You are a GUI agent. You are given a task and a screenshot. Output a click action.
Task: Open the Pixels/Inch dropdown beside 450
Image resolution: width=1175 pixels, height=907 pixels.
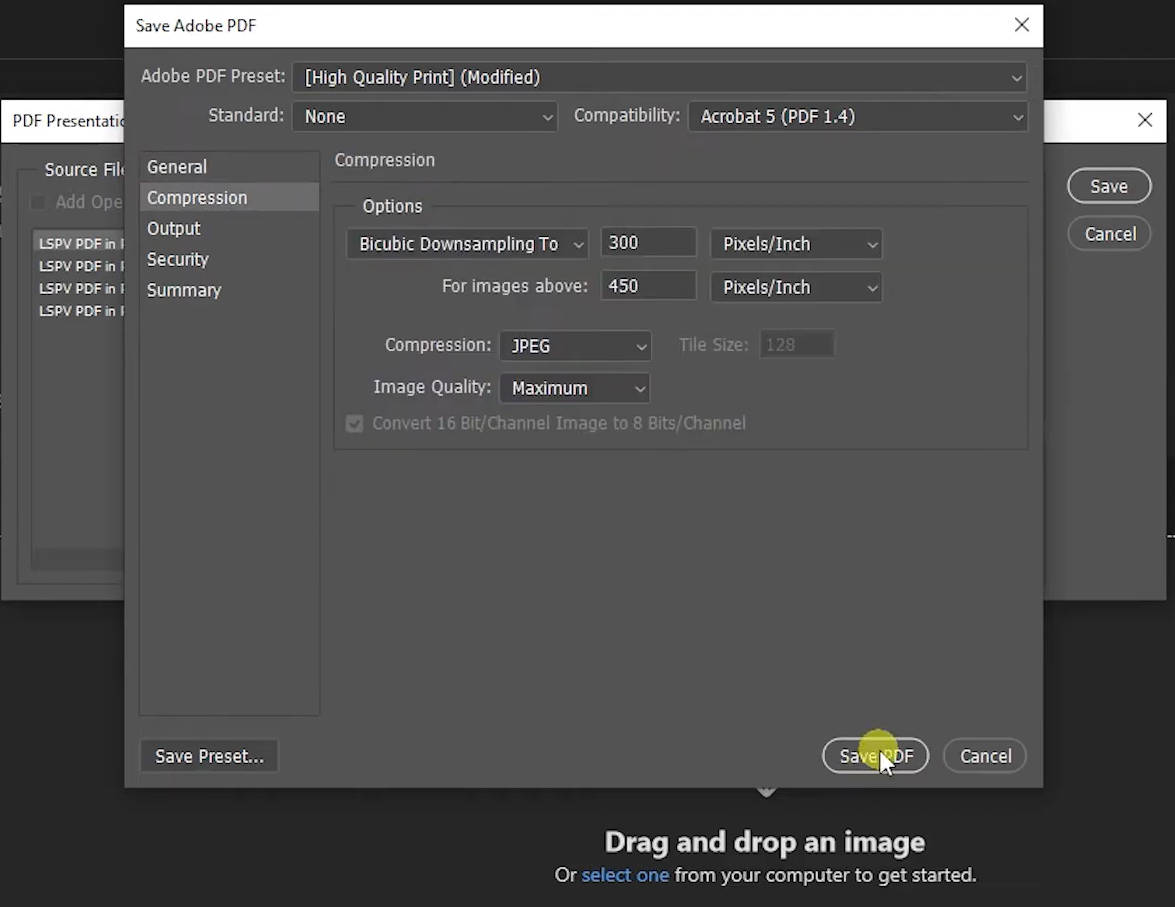click(x=797, y=288)
